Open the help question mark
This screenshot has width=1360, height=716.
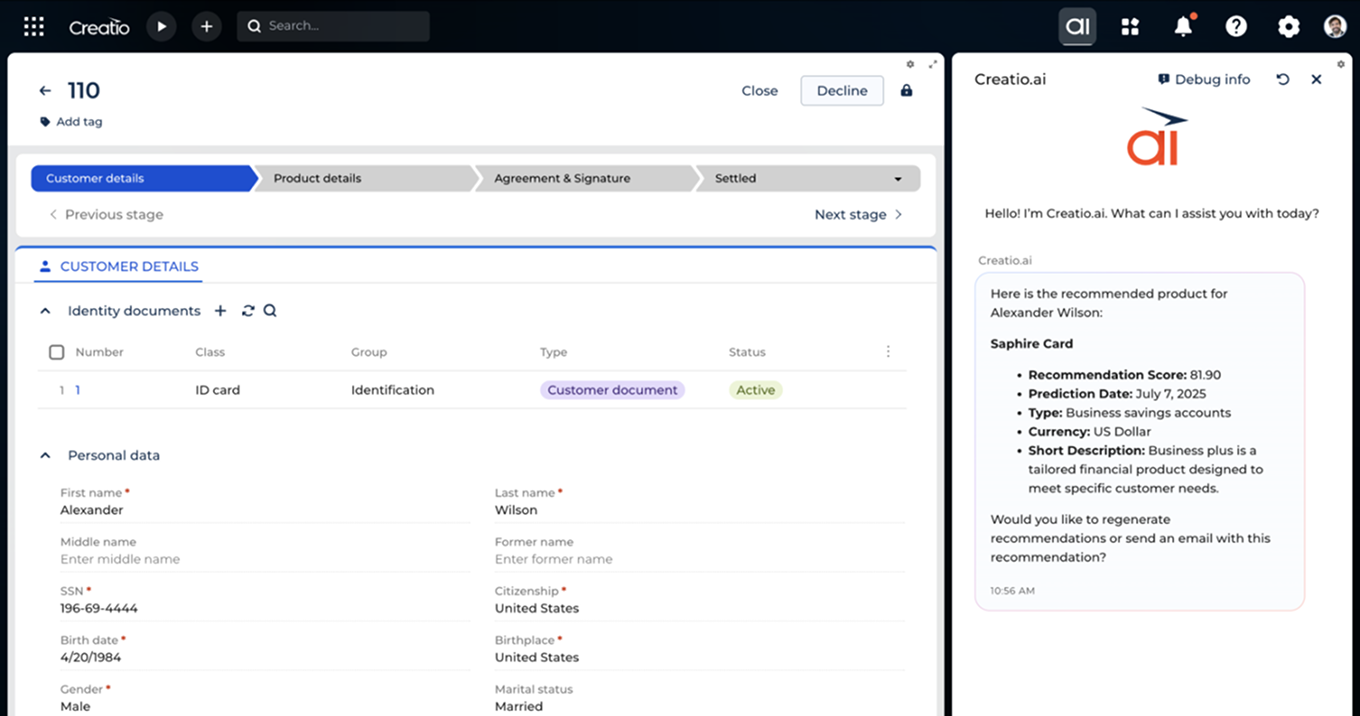1236,27
